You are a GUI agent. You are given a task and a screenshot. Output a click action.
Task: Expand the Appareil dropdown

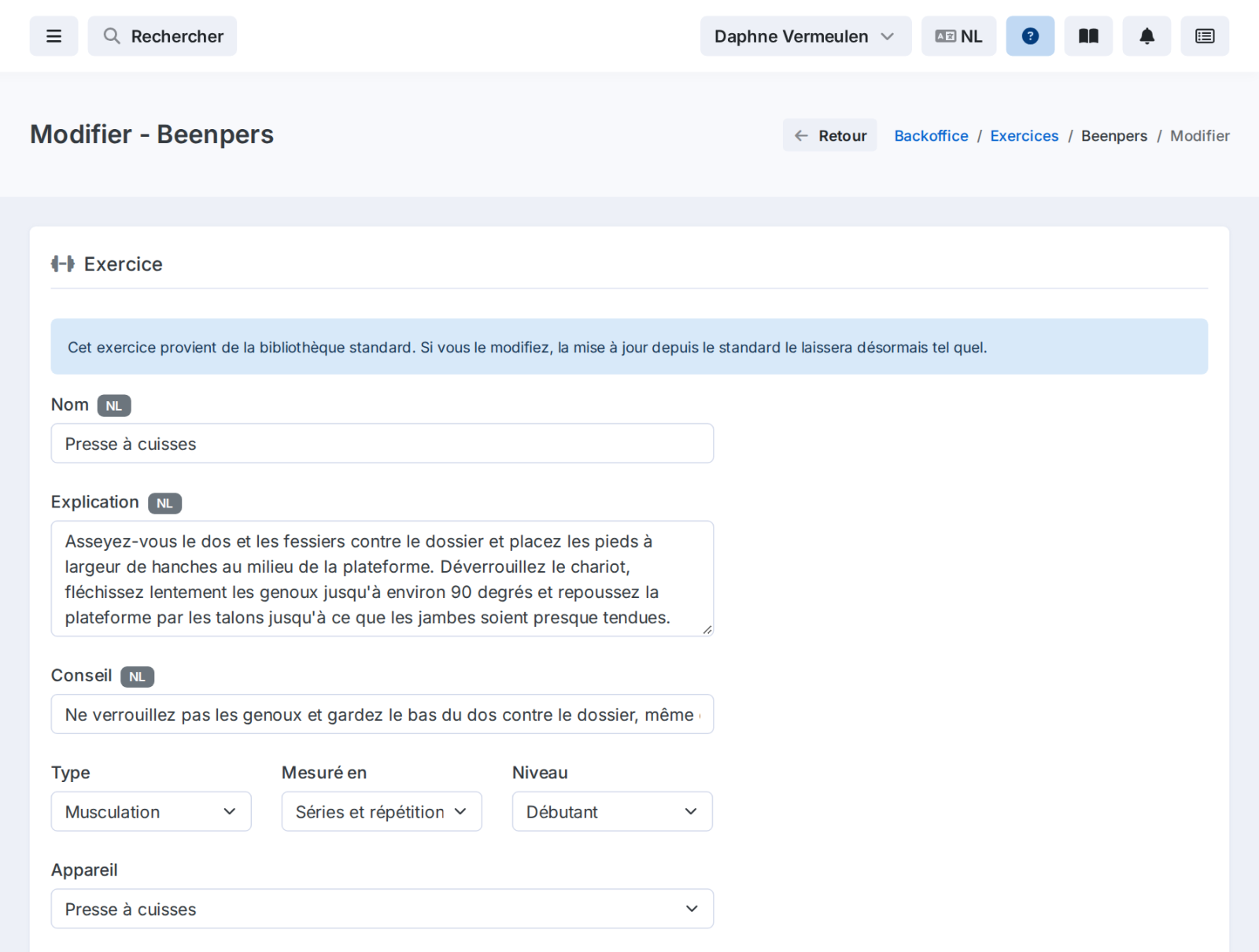coord(382,909)
